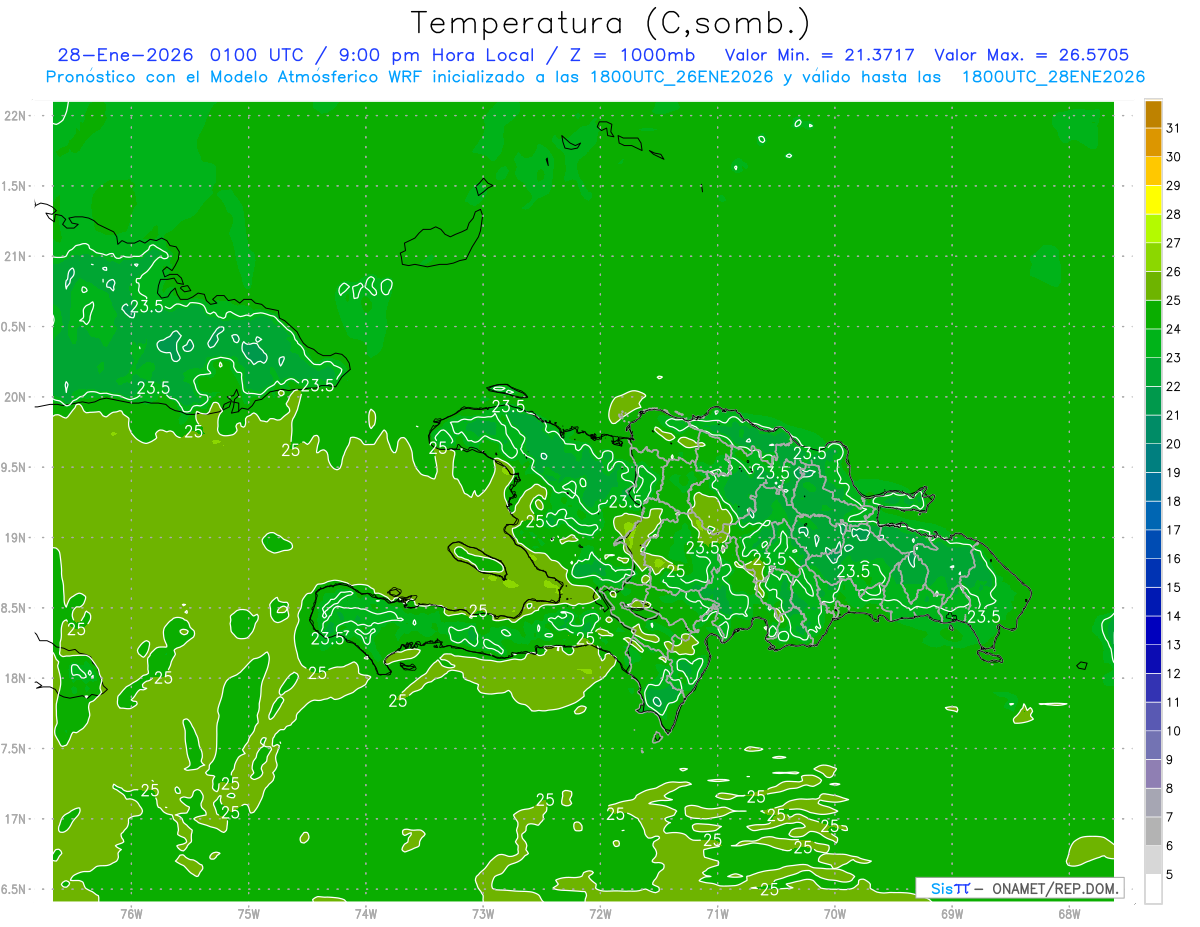This screenshot has width=1200, height=927.
Task: Click the title 'Temperatura (C,somb.)'
Action: click(x=609, y=24)
